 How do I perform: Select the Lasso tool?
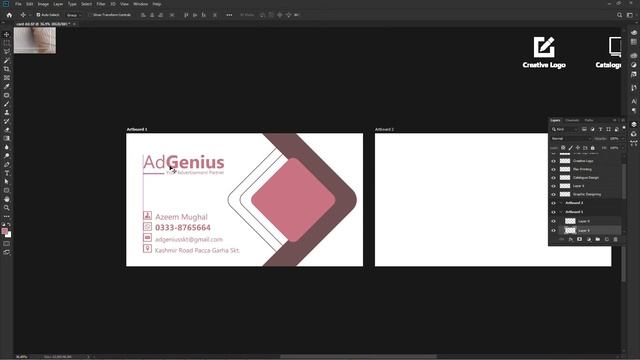[7, 51]
